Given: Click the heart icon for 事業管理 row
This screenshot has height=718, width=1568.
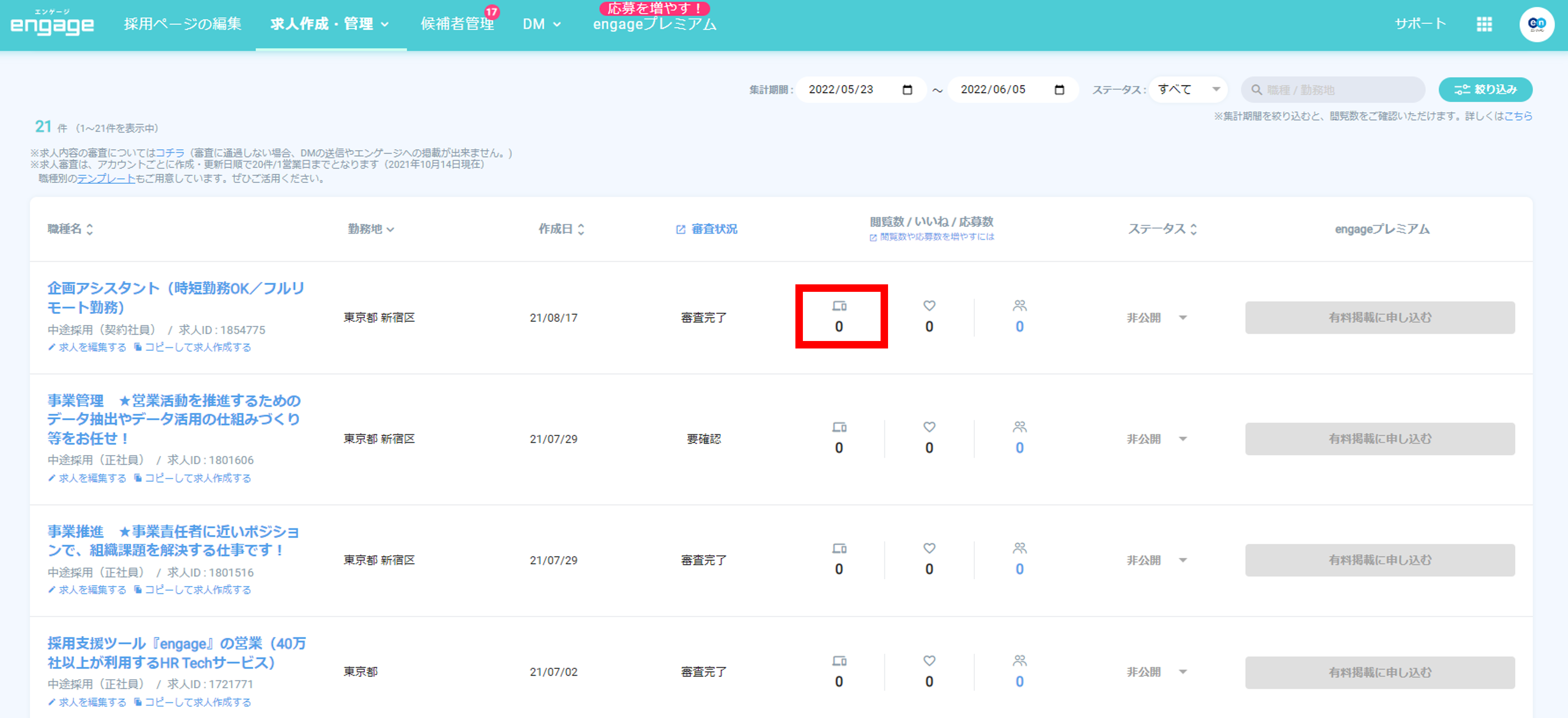Looking at the screenshot, I should 929,427.
